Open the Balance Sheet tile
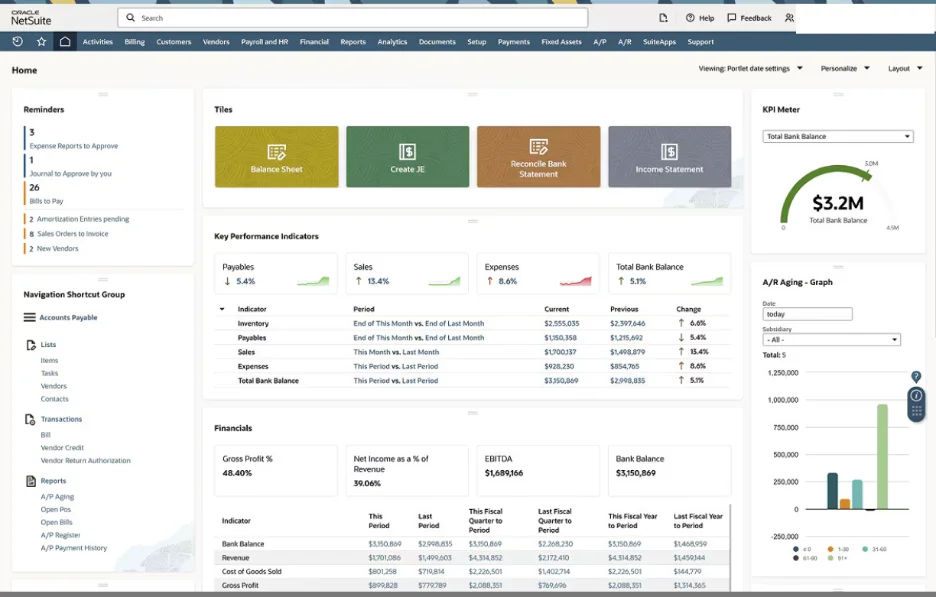This screenshot has width=936, height=597. coord(276,157)
